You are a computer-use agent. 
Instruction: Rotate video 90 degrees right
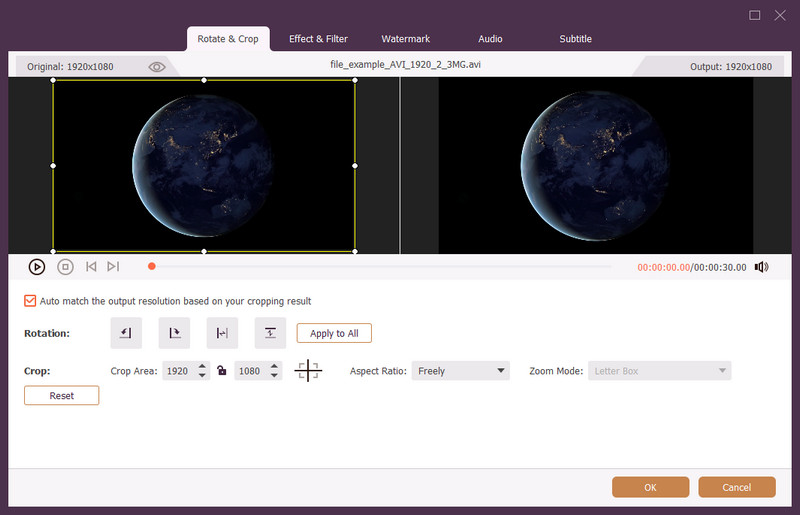pos(174,333)
